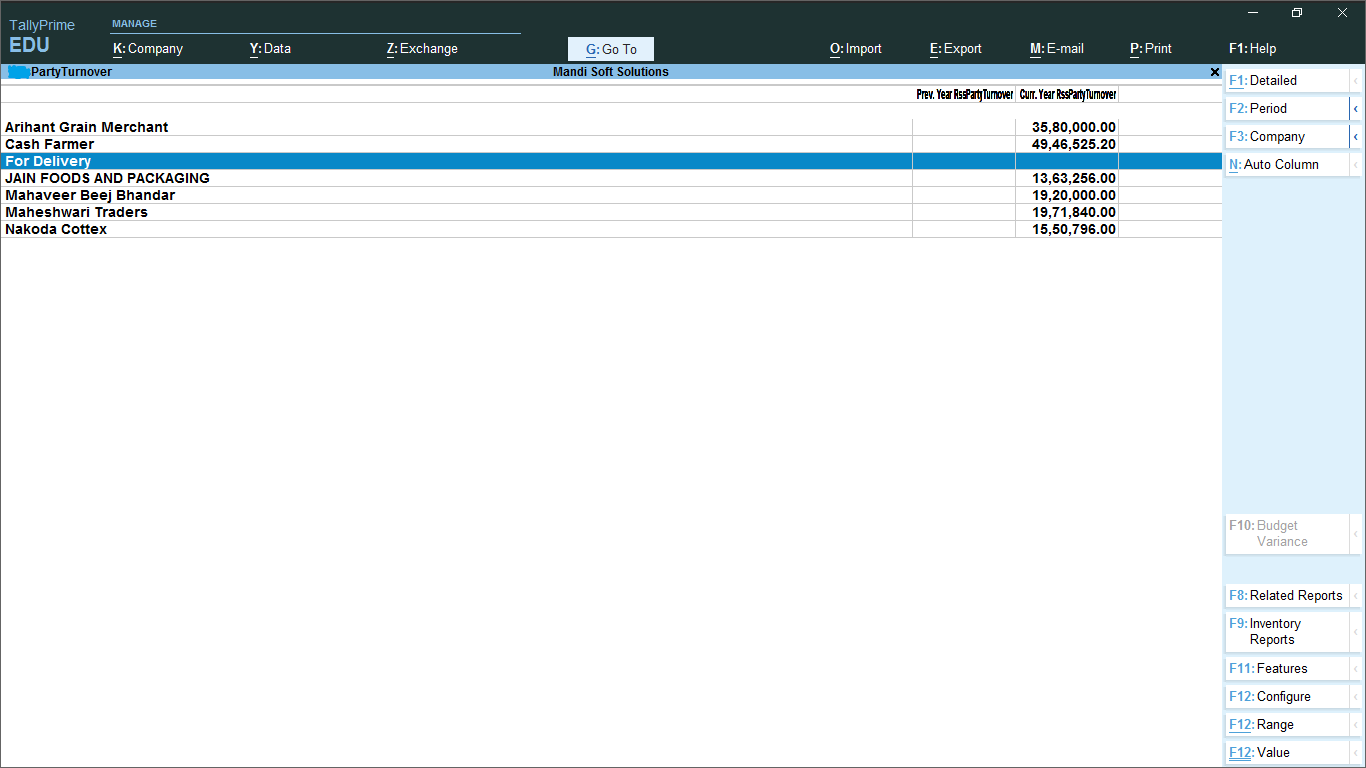Click the PartyTurnover report icon
The height and width of the screenshot is (768, 1366).
tap(18, 72)
